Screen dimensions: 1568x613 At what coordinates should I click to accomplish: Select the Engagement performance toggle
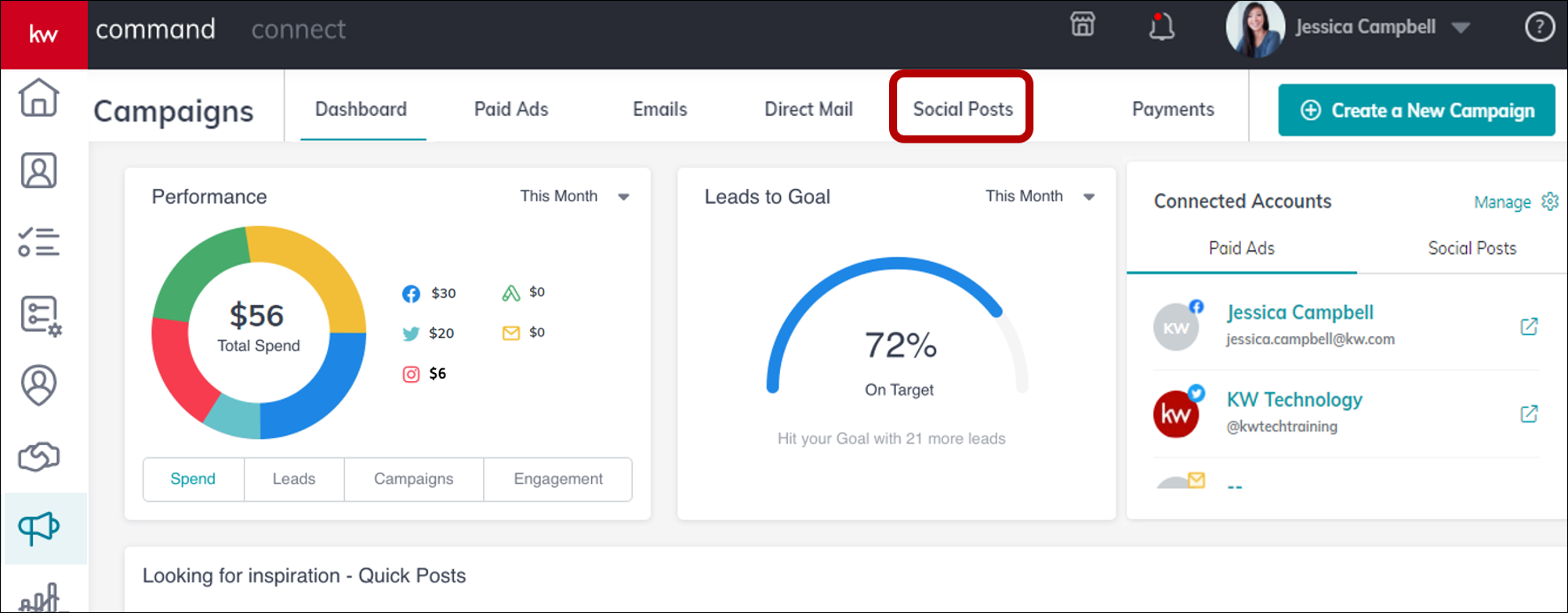[558, 479]
